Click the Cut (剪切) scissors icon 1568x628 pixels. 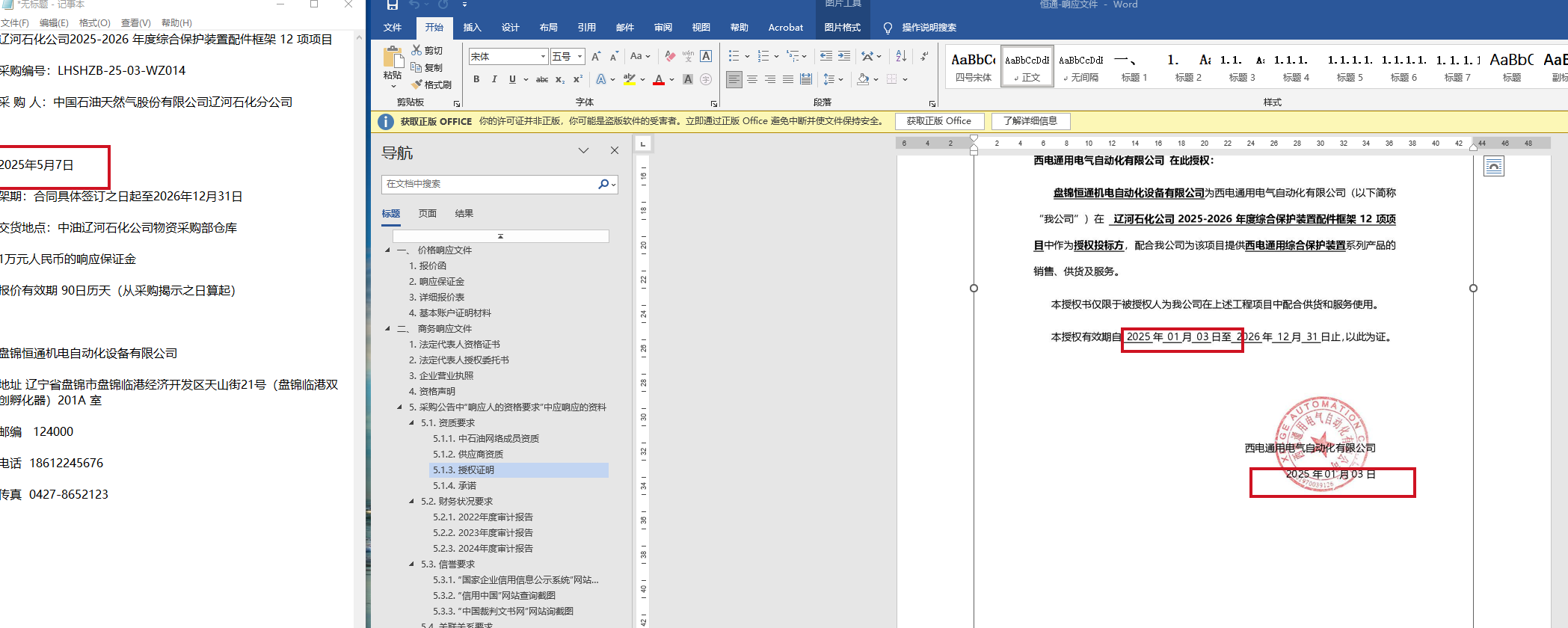point(417,50)
